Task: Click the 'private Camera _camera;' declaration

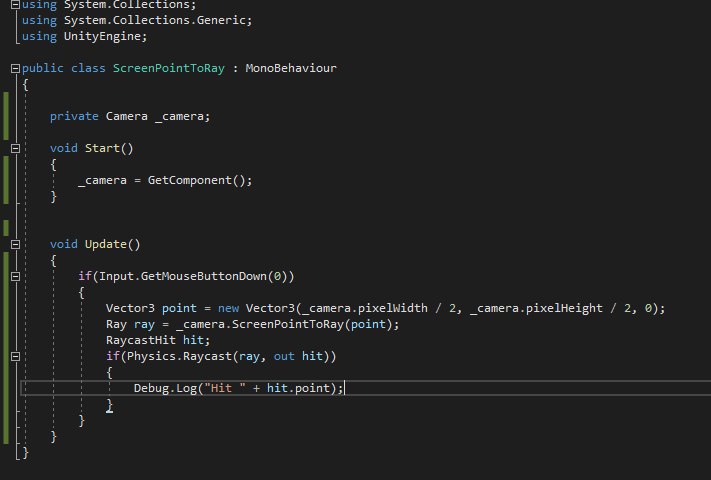Action: click(130, 116)
